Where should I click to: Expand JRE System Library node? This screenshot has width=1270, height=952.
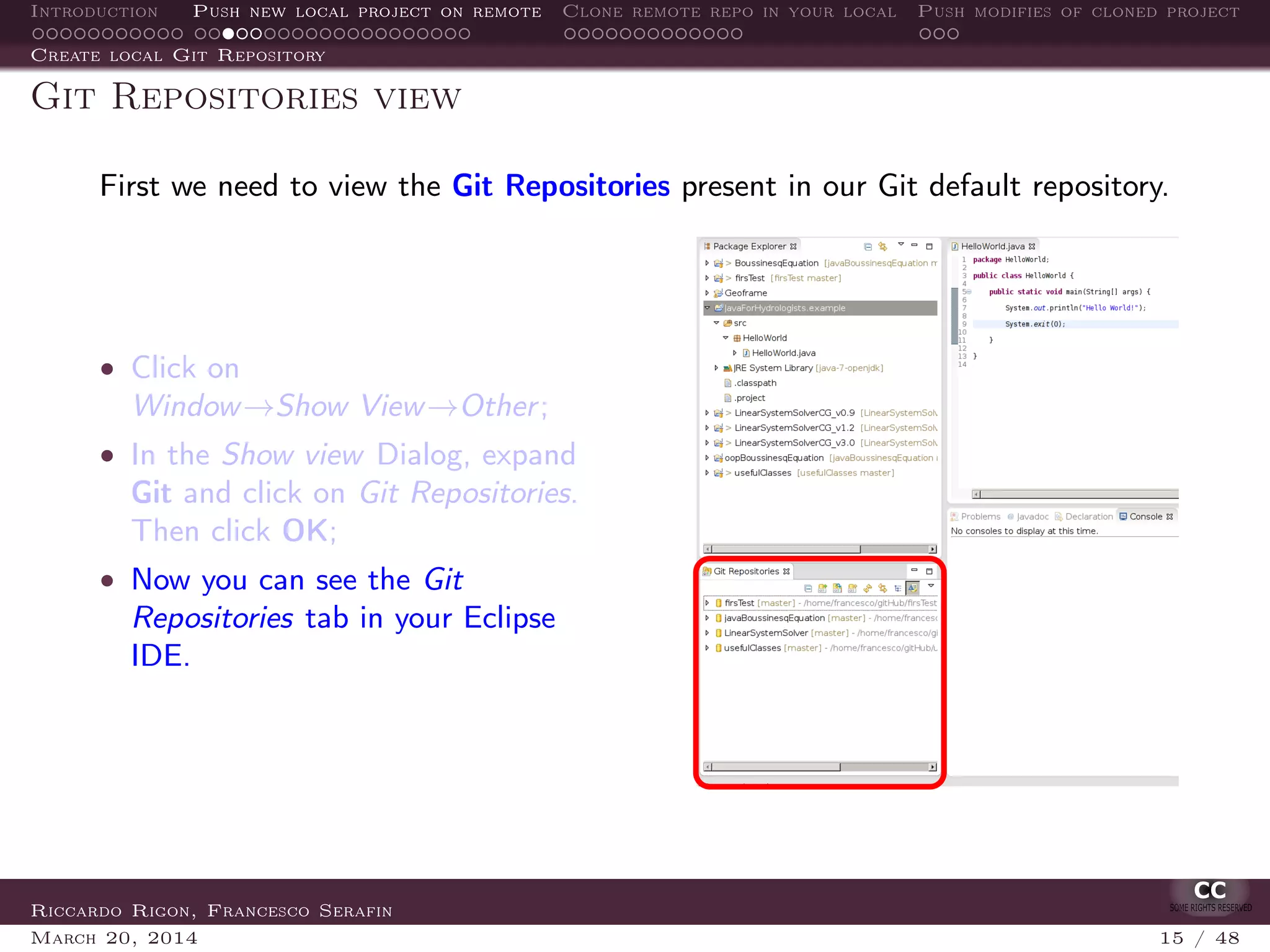click(716, 368)
